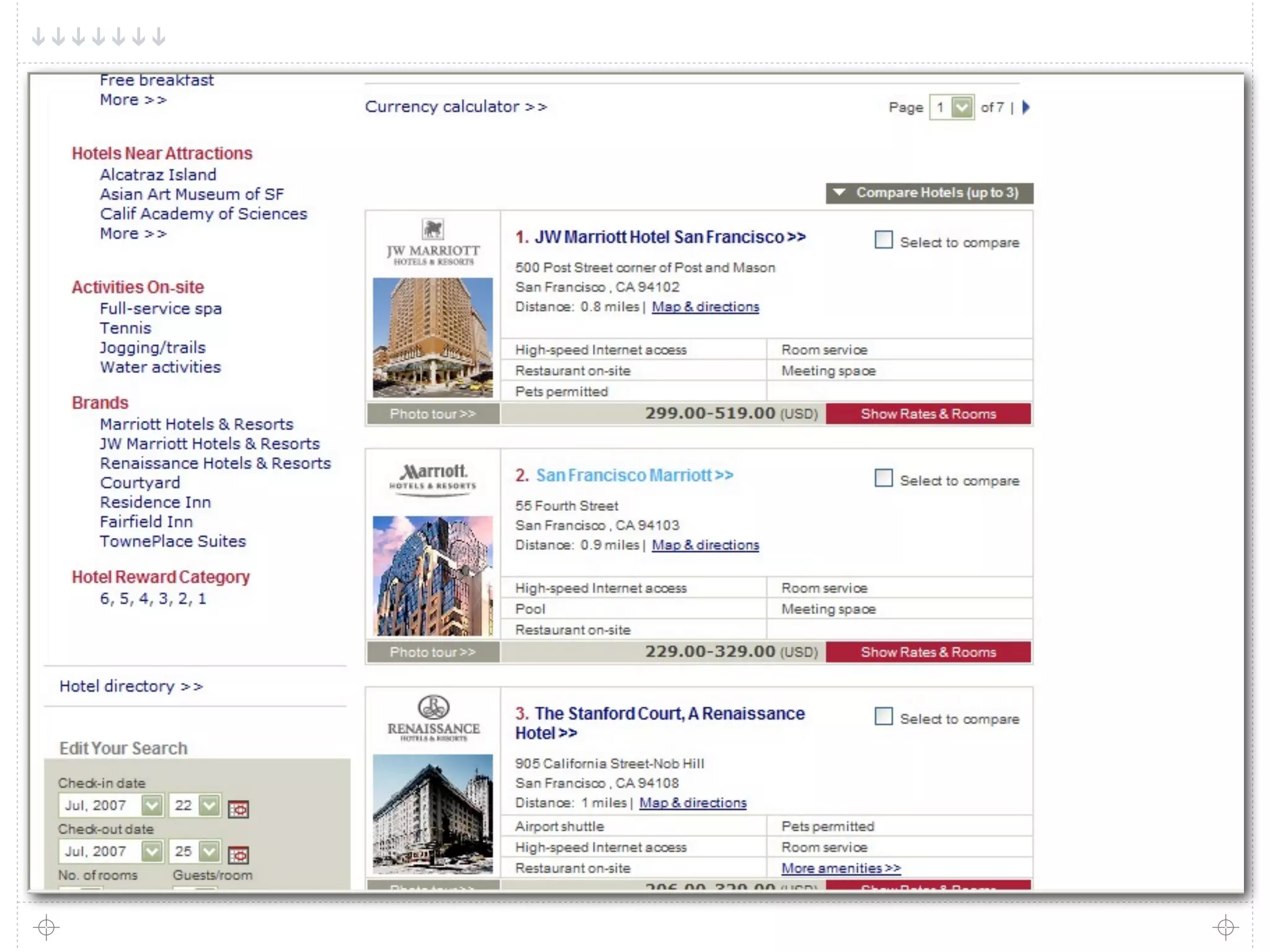
Task: Open the Currency calculator link
Action: pos(456,107)
